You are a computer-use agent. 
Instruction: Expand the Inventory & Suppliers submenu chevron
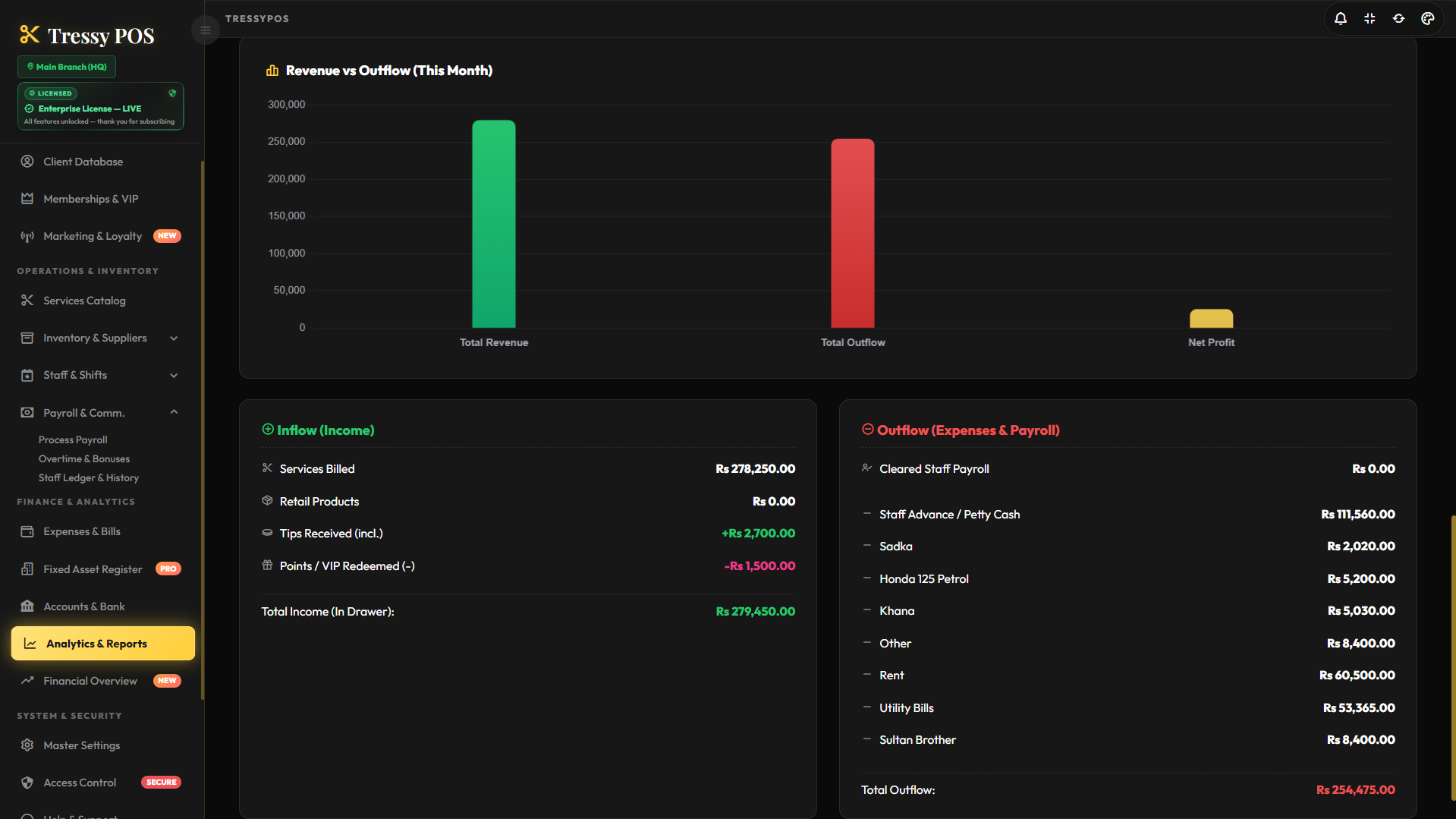pyautogui.click(x=174, y=339)
